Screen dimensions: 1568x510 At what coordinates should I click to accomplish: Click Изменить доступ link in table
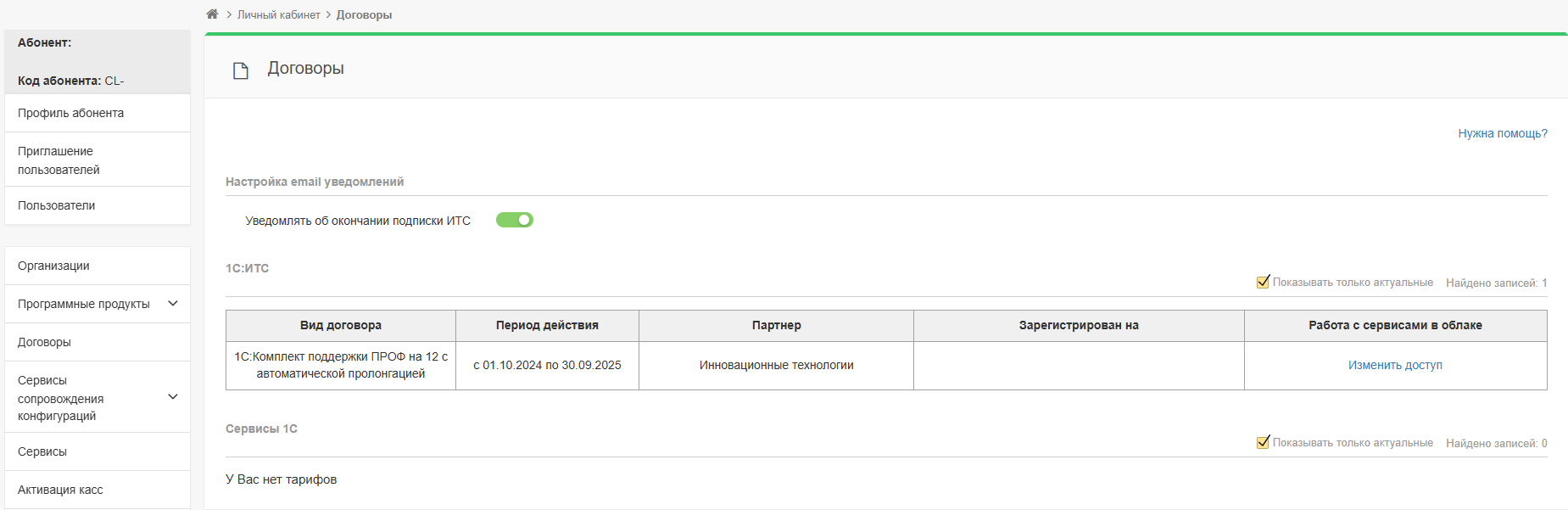(x=1395, y=365)
